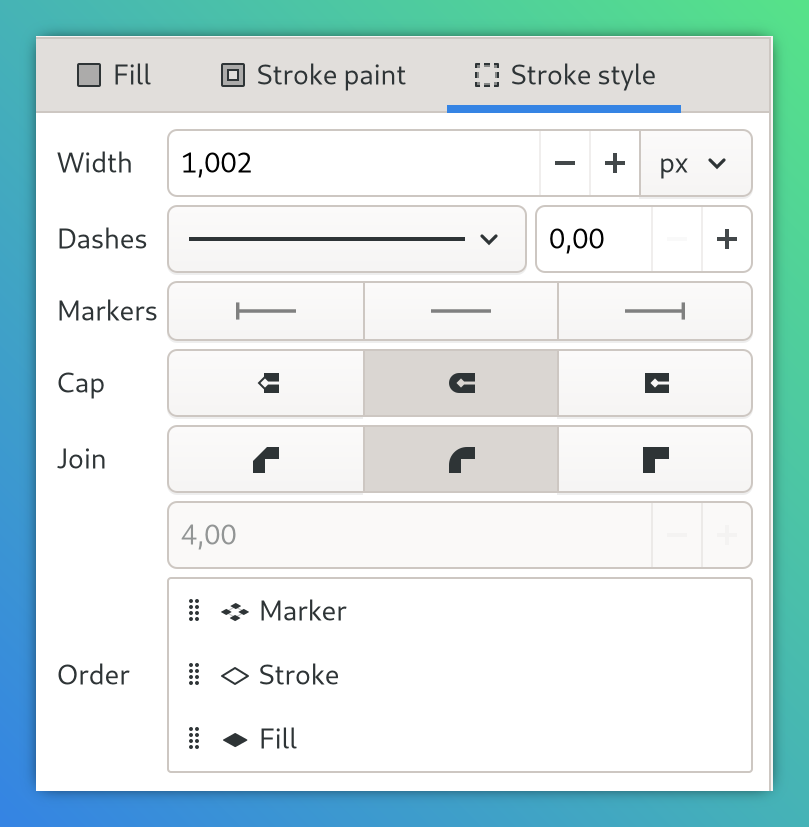The height and width of the screenshot is (827, 809).
Task: Switch to the Stroke paint tab
Action: pos(313,74)
